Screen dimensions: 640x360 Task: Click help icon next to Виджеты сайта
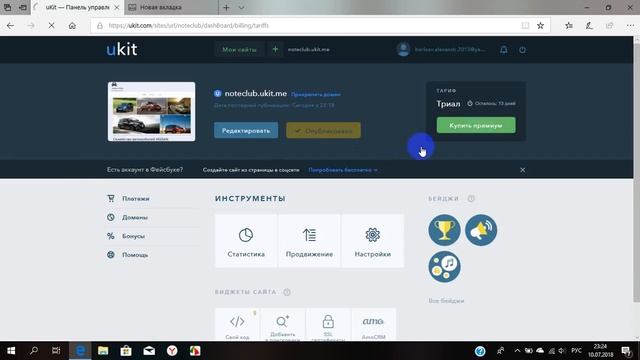click(x=287, y=292)
